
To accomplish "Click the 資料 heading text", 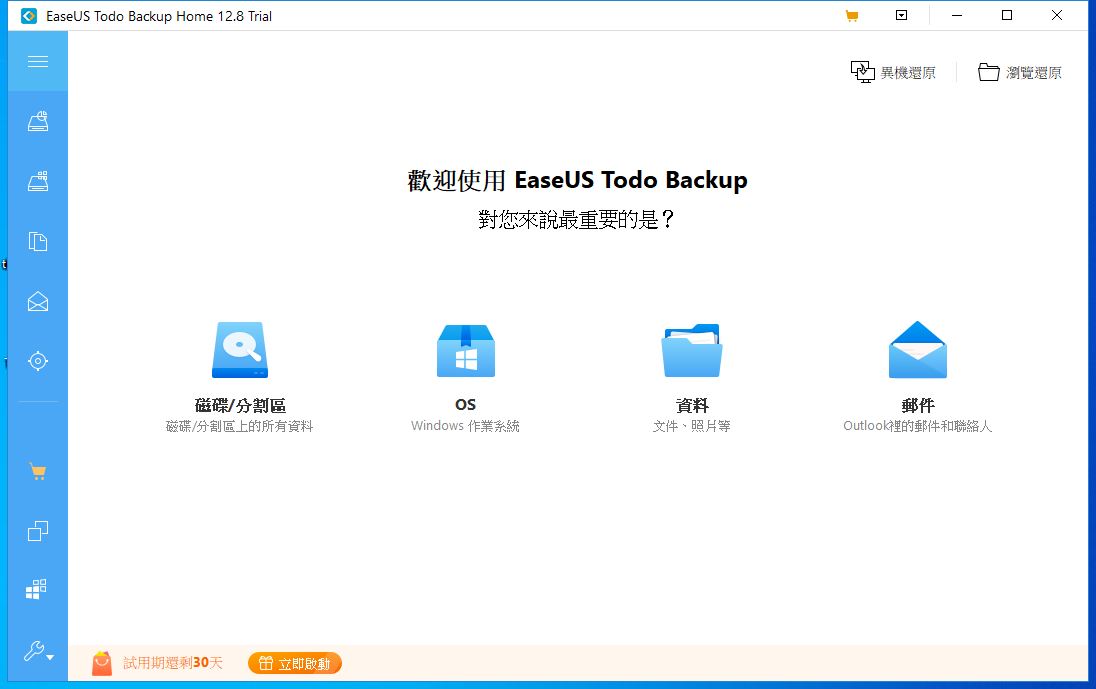I will pos(692,405).
